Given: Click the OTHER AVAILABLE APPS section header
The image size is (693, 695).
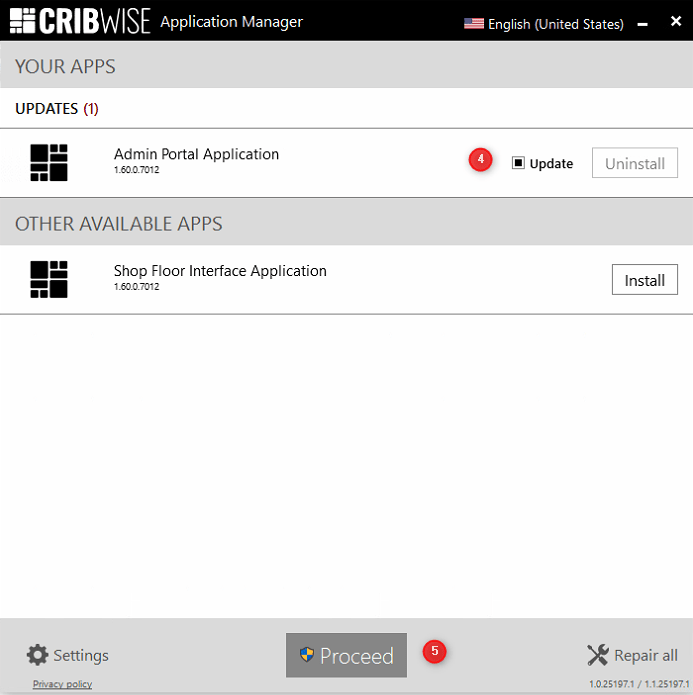Looking at the screenshot, I should tap(118, 223).
